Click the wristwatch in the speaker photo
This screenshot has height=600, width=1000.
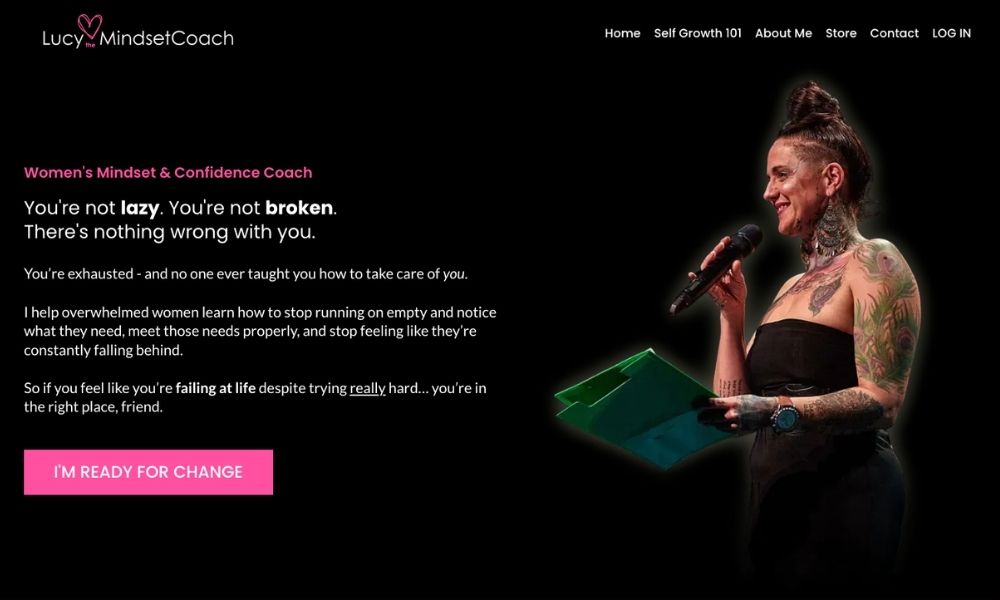point(785,418)
